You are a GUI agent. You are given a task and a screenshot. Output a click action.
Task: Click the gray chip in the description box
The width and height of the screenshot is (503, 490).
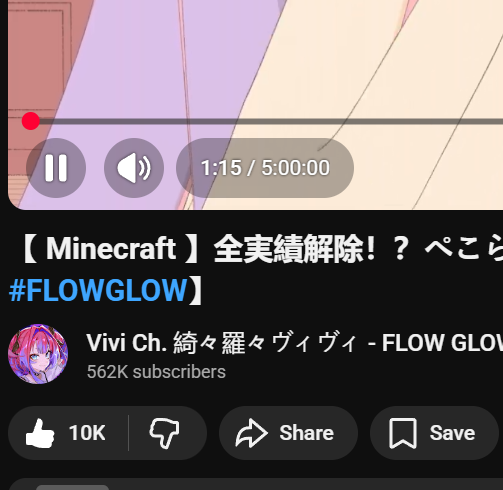coord(72,488)
